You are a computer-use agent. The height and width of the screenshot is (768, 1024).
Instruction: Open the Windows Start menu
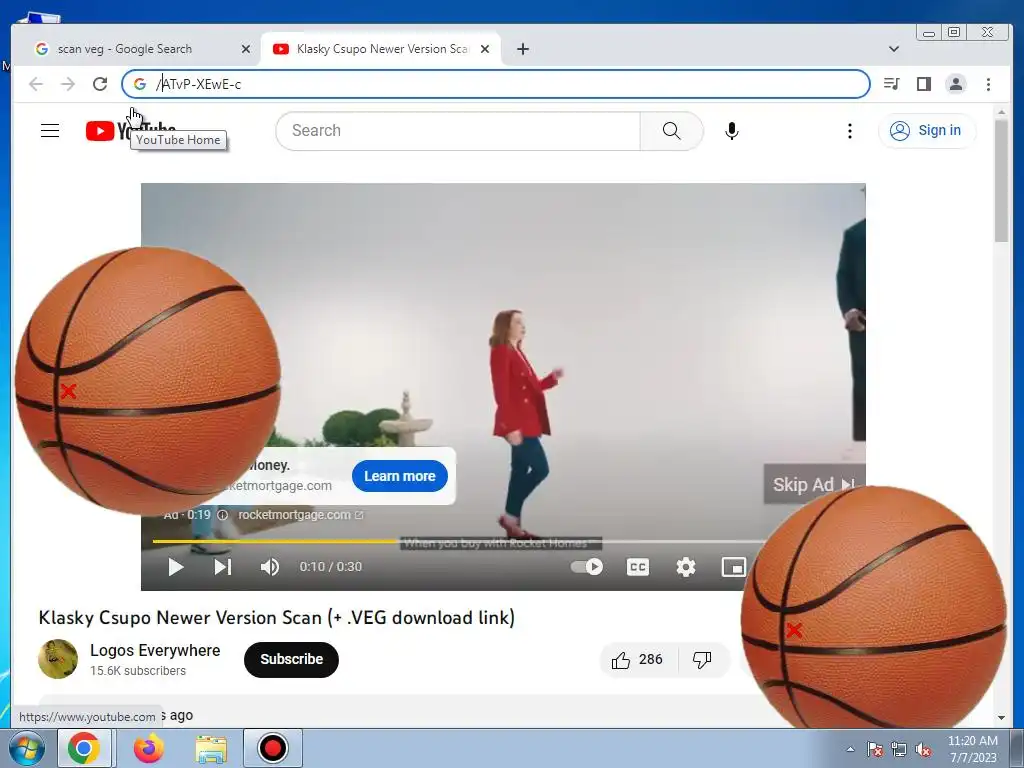(x=26, y=748)
